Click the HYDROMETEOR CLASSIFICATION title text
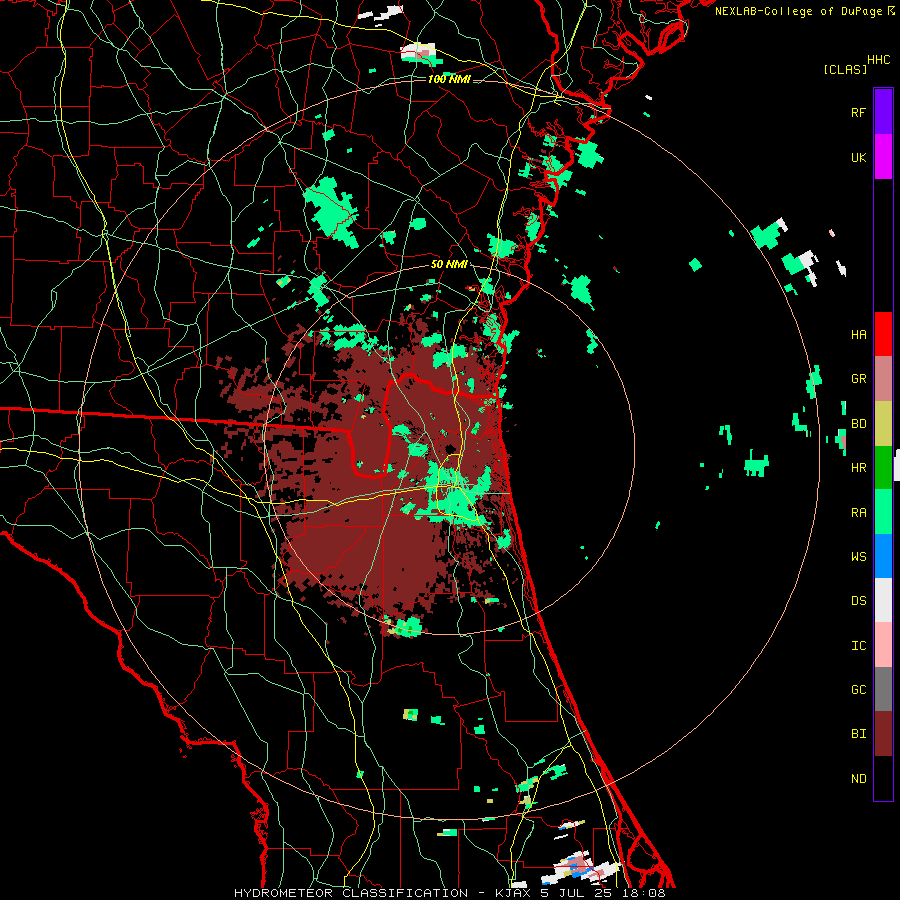Viewport: 900px width, 900px height. click(x=351, y=893)
